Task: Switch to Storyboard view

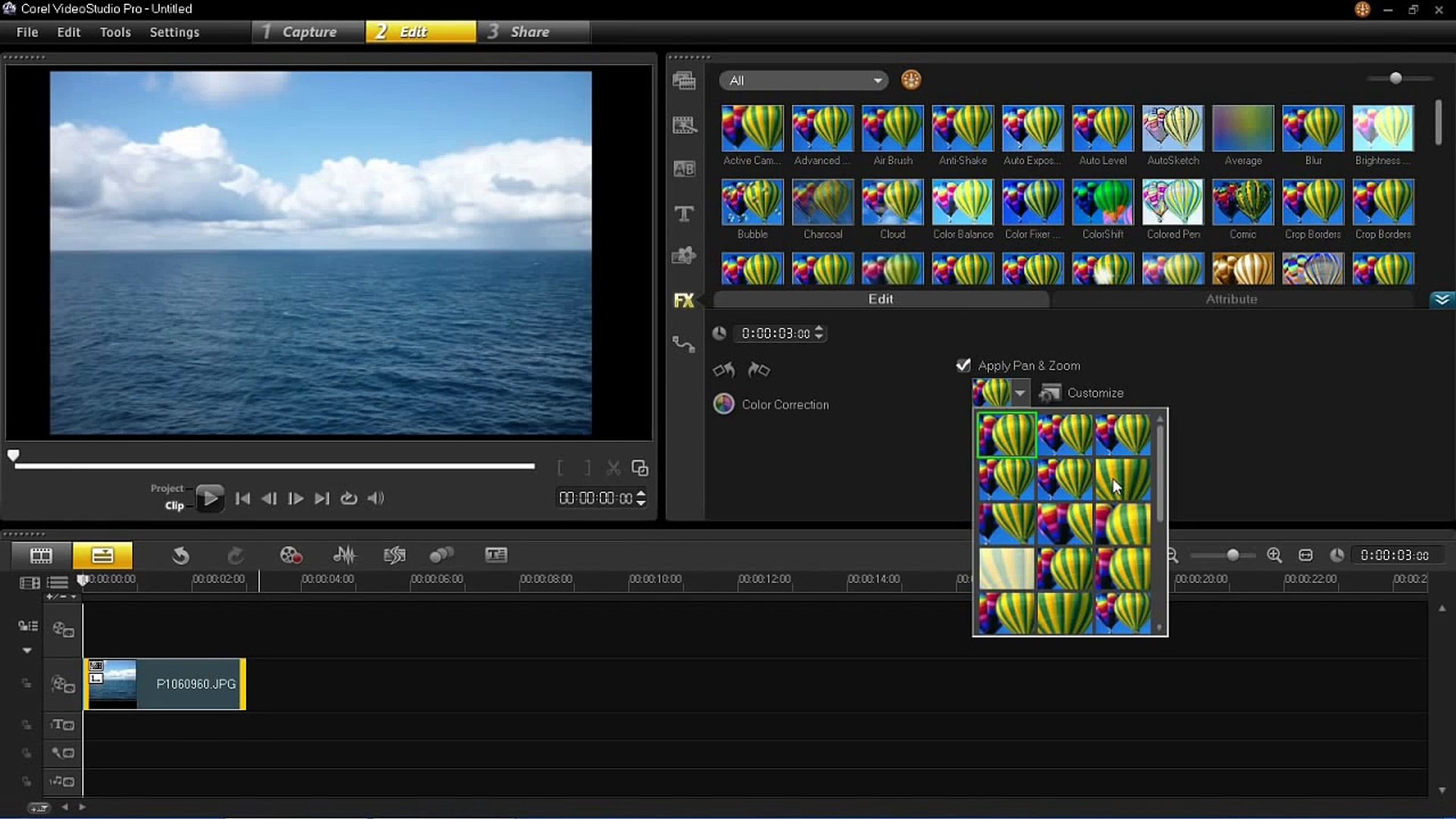Action: coord(41,555)
